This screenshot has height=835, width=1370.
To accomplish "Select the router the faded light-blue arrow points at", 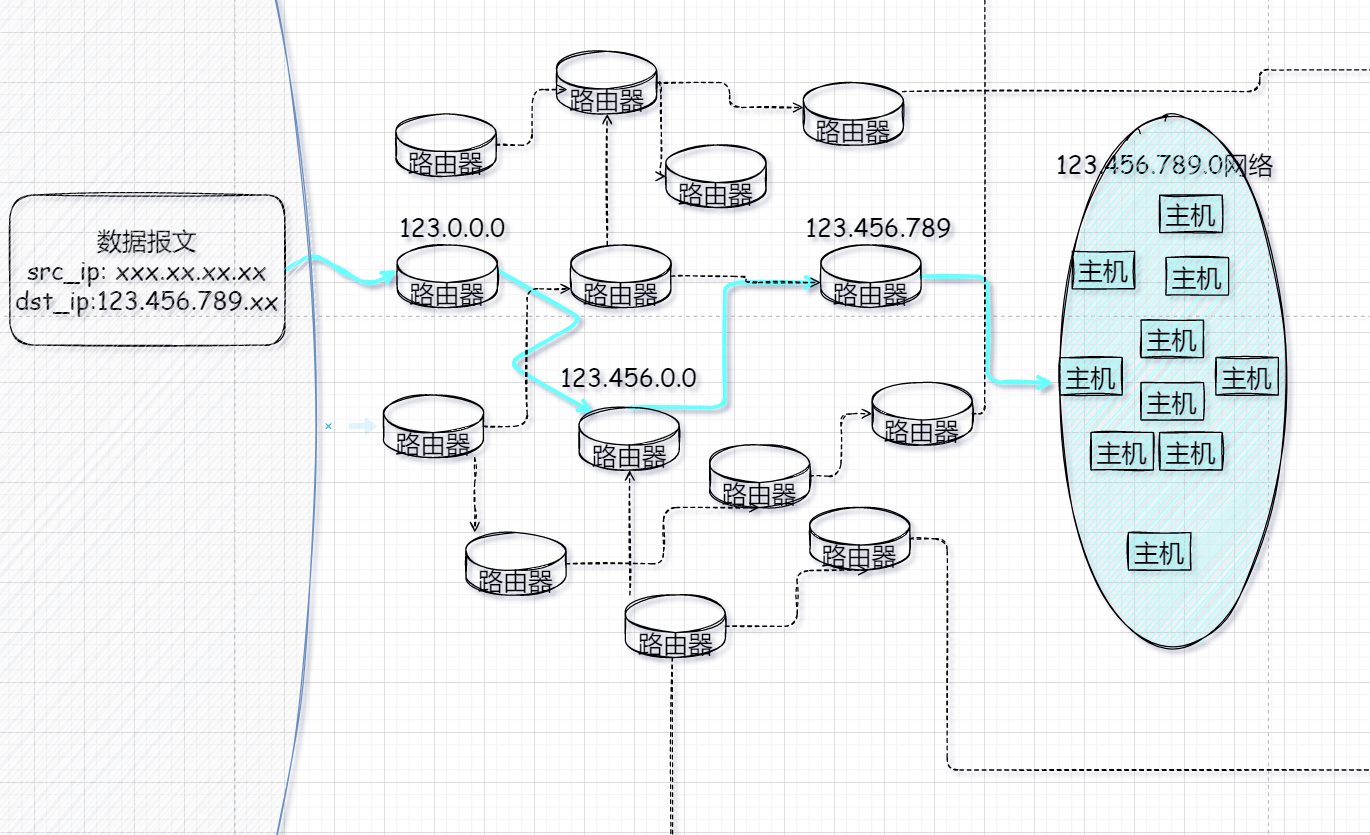I will 434,426.
